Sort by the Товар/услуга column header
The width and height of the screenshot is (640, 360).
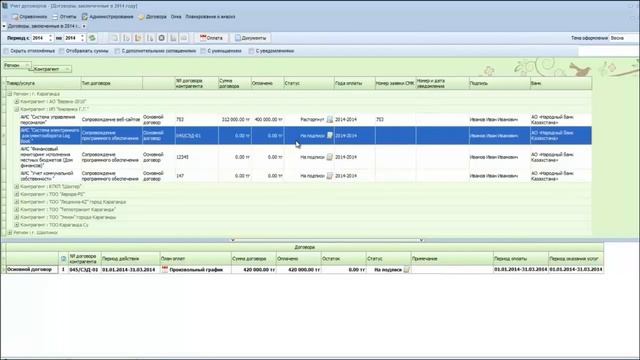(43, 83)
